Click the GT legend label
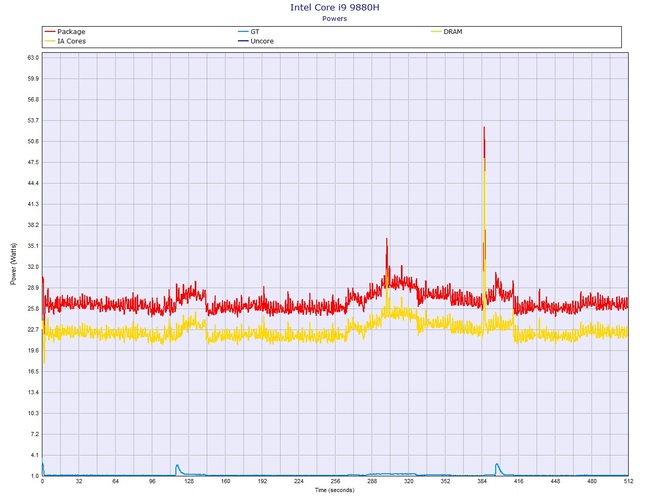This screenshot has height=502, width=670. pyautogui.click(x=255, y=32)
